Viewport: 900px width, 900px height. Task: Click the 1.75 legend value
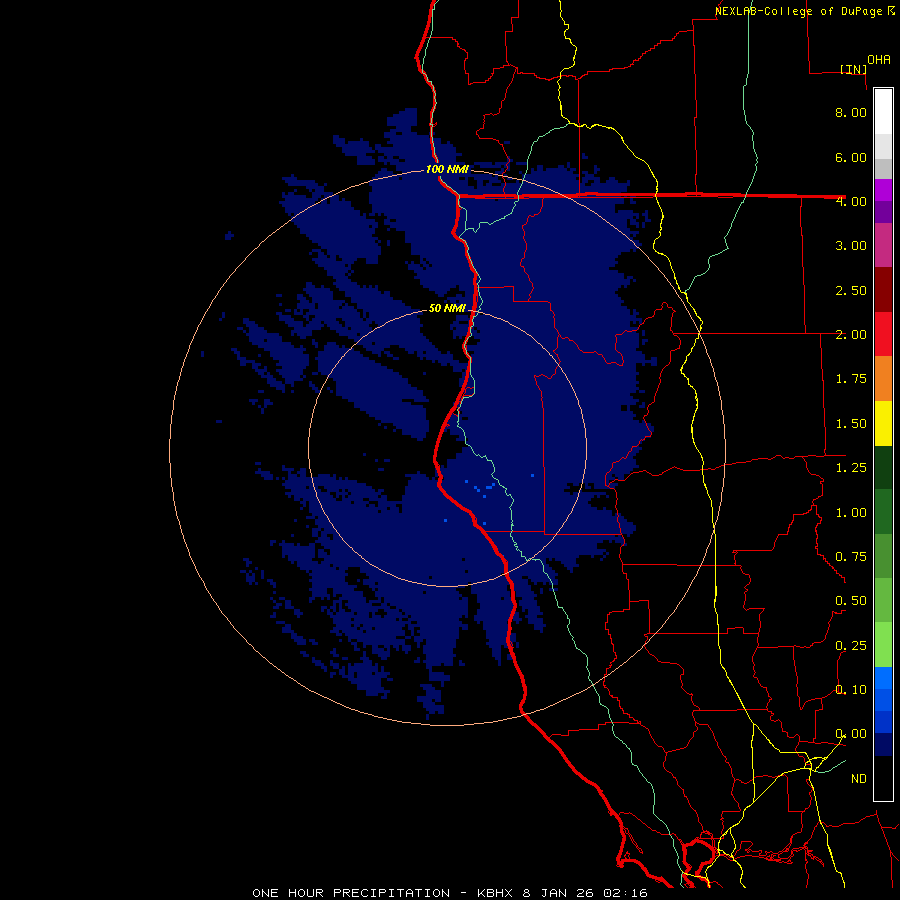(851, 379)
